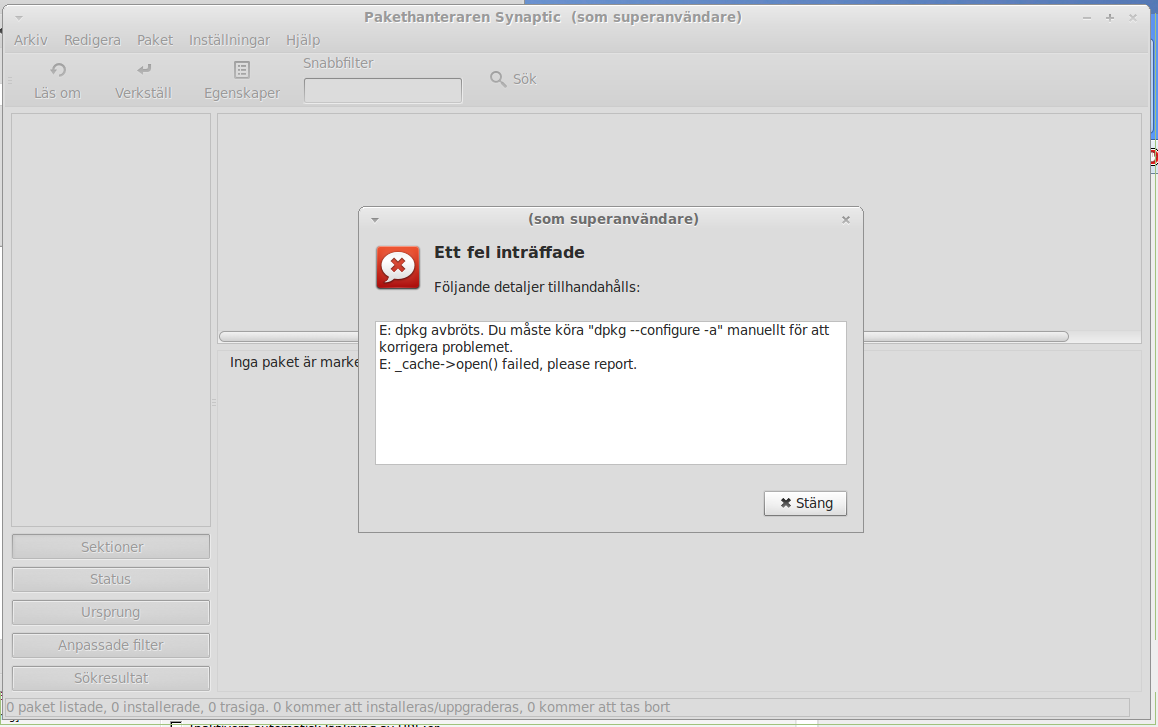The height and width of the screenshot is (727, 1158).
Task: Click 'Följande detaljer tillhandahålls:' text
Action: tap(537, 287)
